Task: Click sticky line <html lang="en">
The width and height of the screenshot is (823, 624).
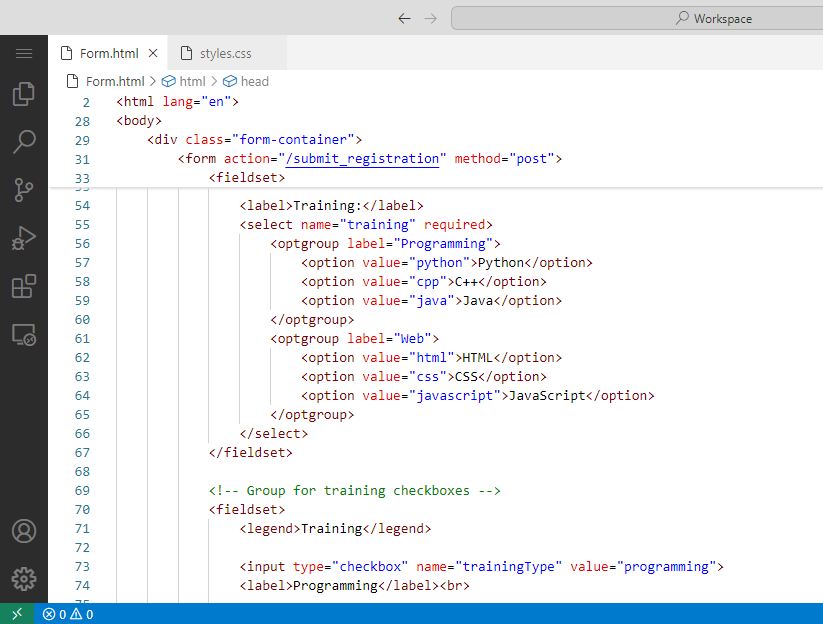Action: pyautogui.click(x=177, y=102)
